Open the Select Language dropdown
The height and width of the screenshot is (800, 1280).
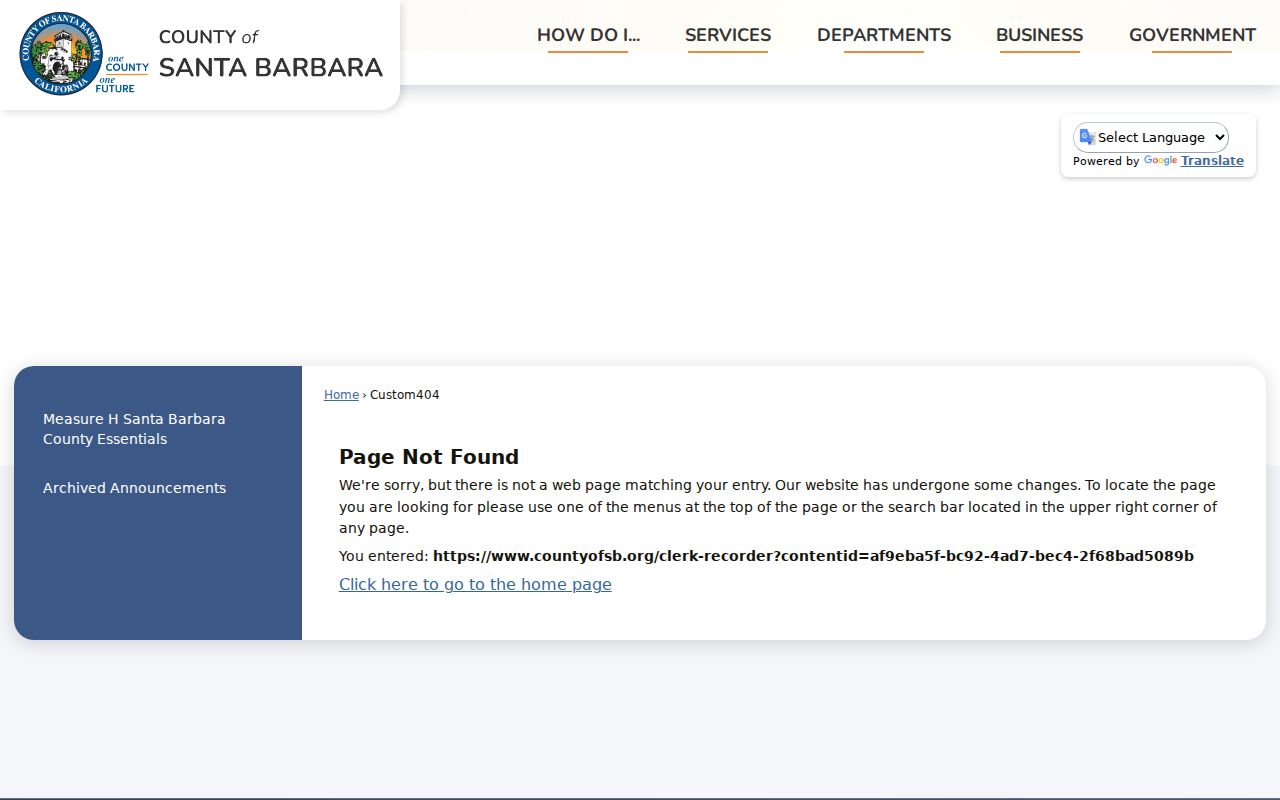(1151, 137)
